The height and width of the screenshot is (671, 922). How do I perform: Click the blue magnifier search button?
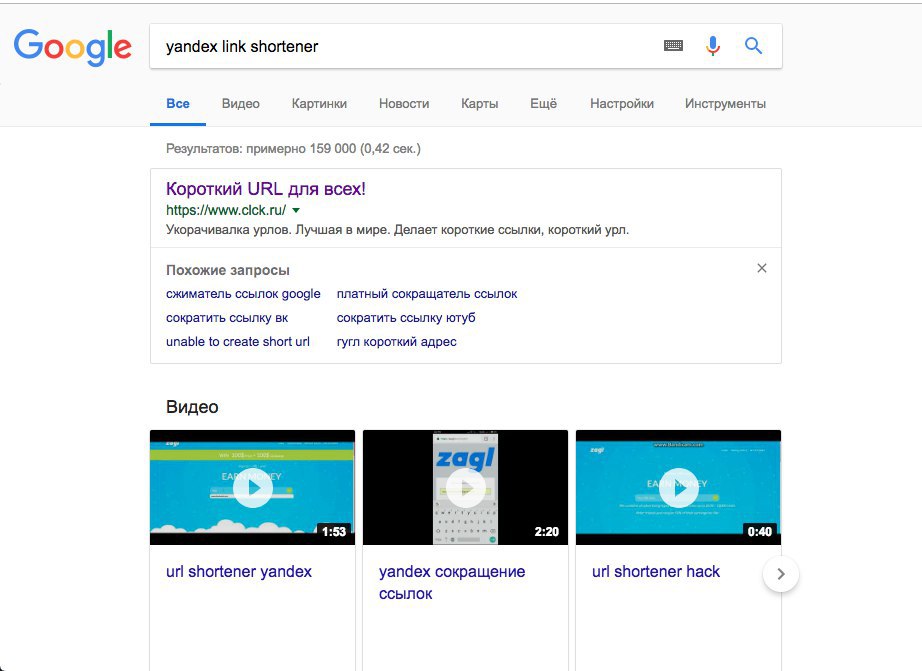pyautogui.click(x=753, y=45)
